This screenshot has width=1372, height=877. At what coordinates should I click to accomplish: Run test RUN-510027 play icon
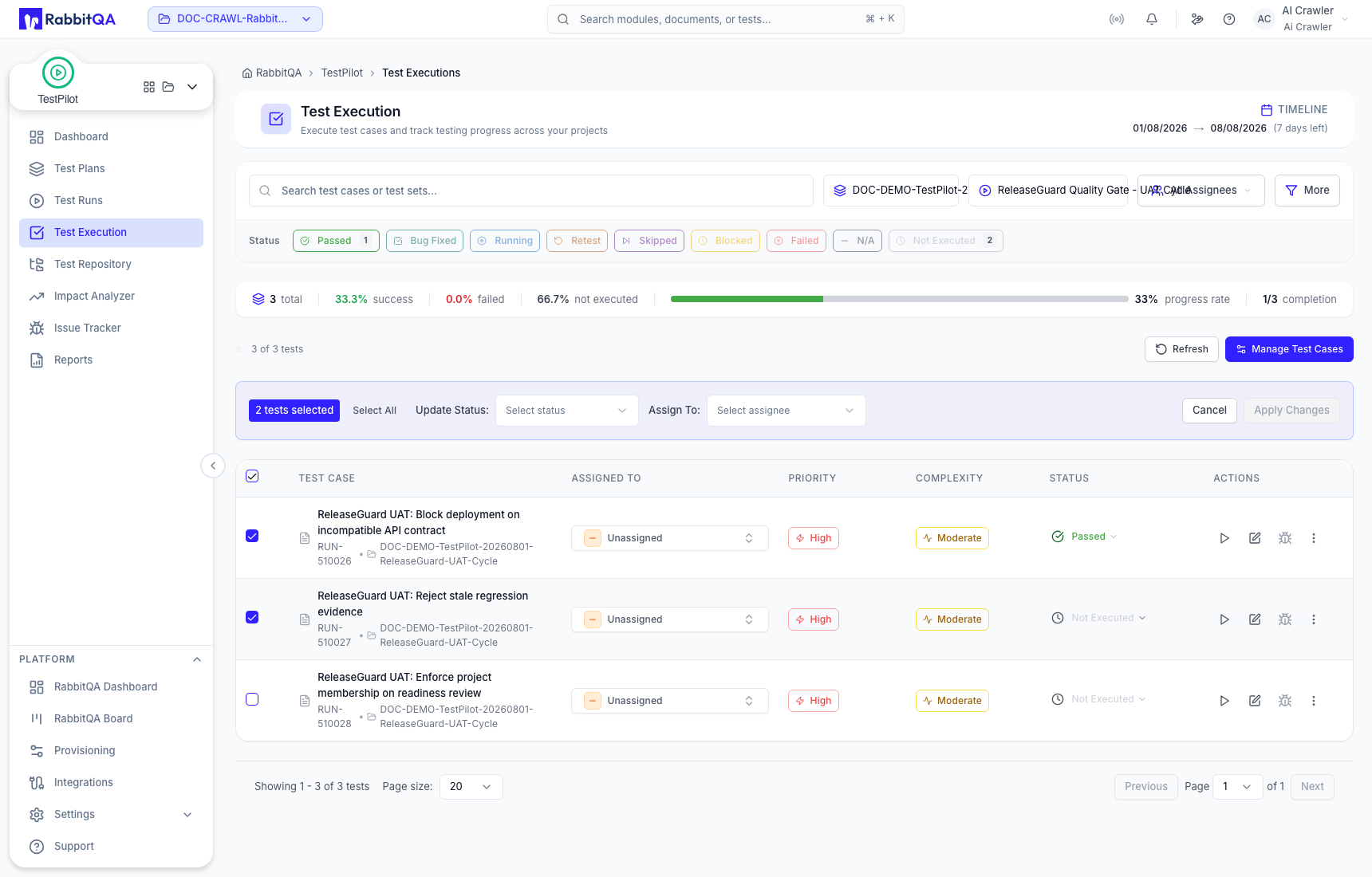coord(1224,619)
